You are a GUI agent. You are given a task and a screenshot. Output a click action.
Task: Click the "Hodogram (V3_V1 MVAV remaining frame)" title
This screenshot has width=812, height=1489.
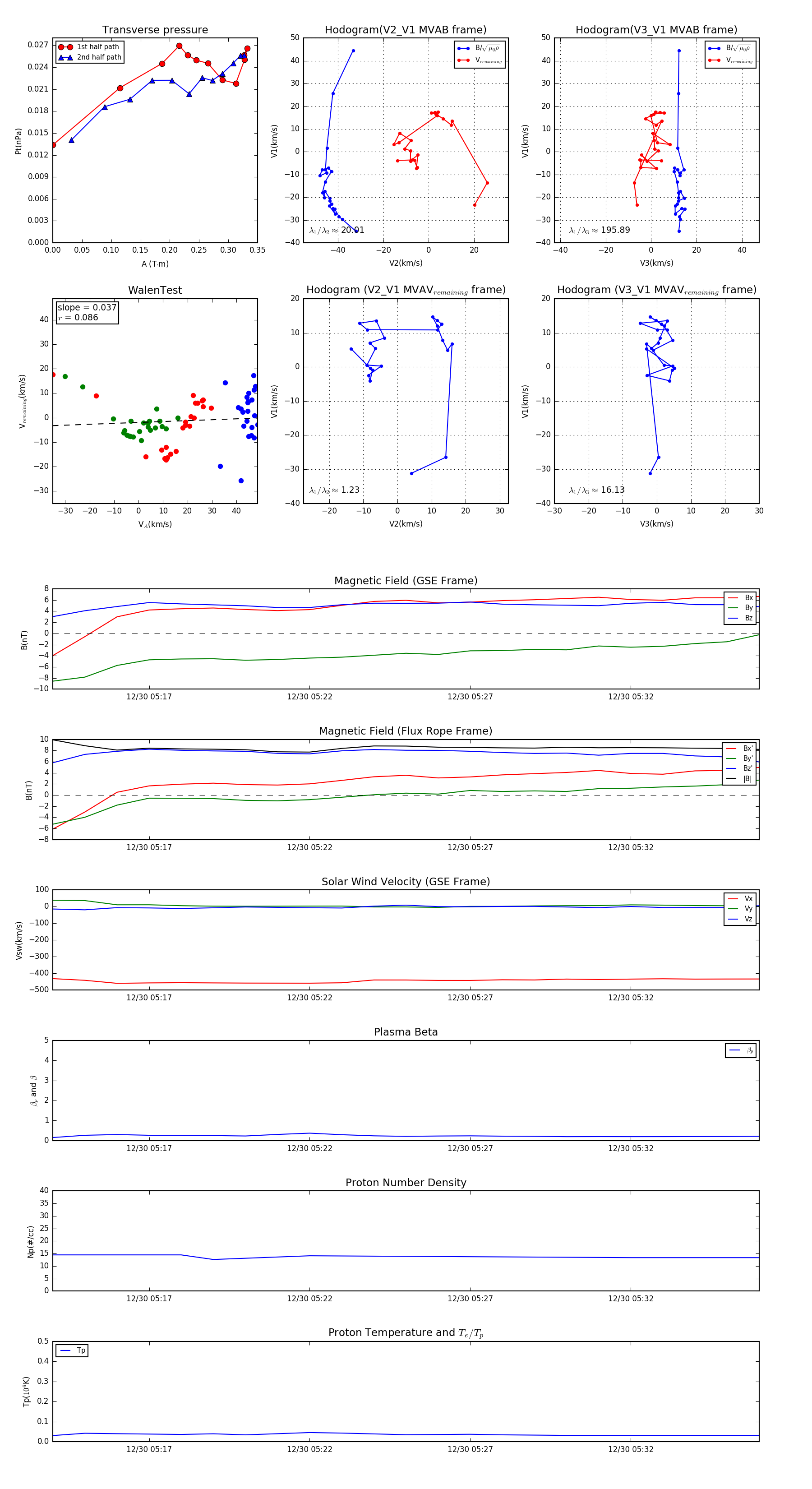656,290
